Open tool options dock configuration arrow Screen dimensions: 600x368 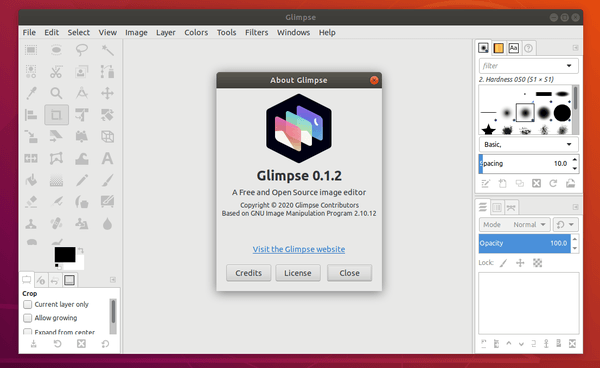112,280
